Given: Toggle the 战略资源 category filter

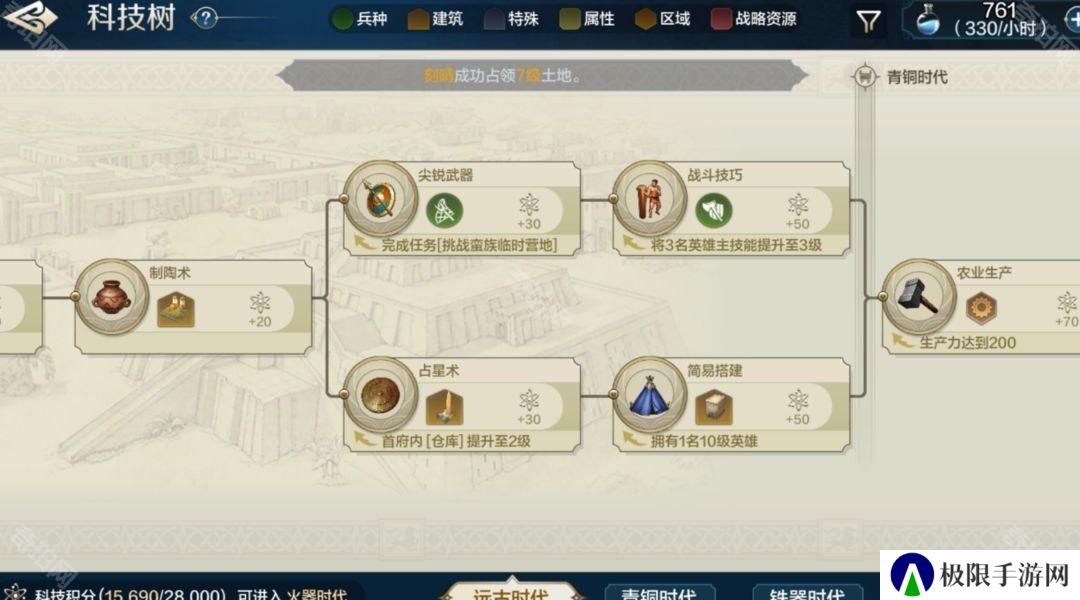Looking at the screenshot, I should [754, 19].
